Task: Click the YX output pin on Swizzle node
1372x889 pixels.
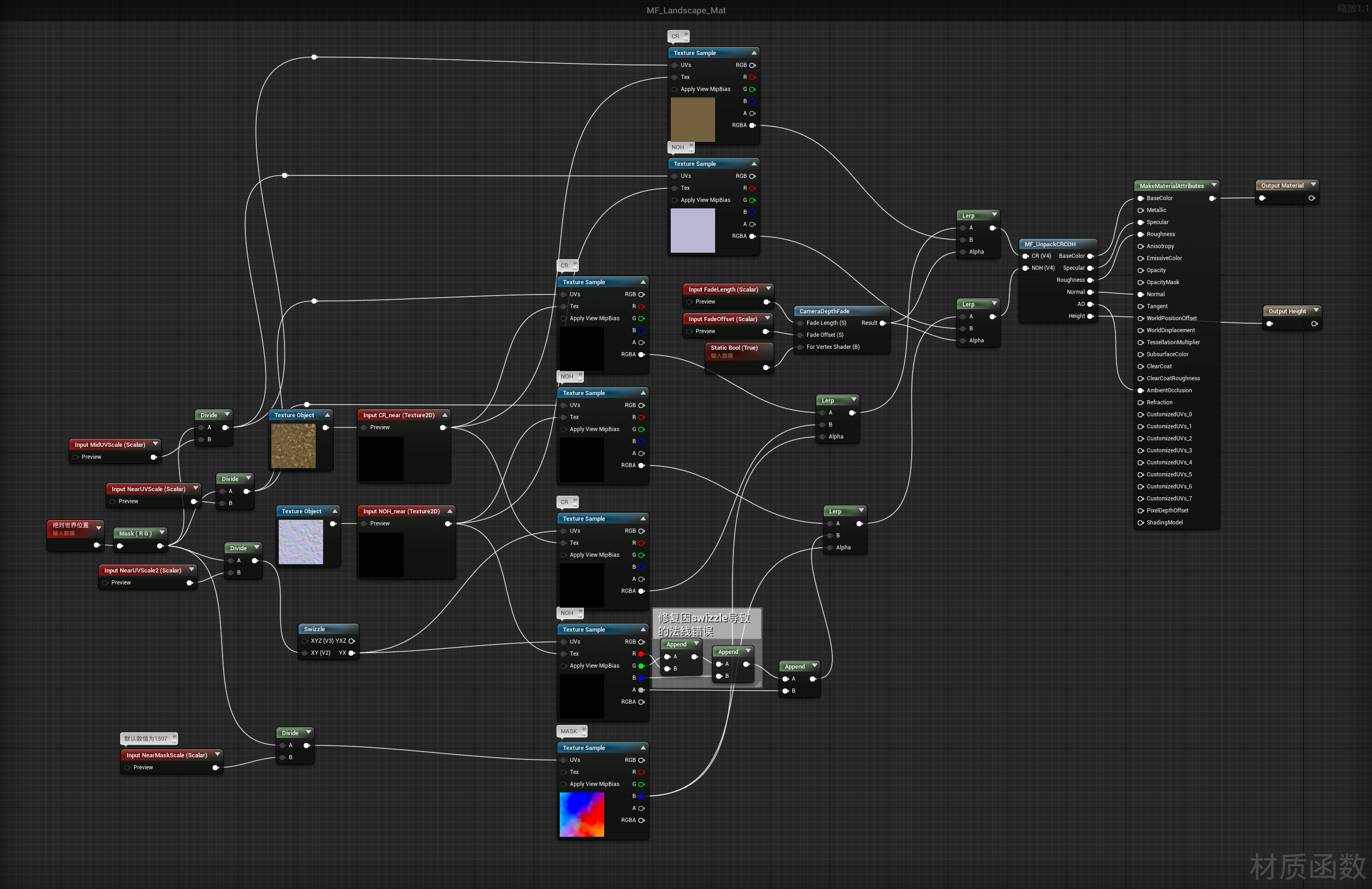Action: tap(351, 653)
